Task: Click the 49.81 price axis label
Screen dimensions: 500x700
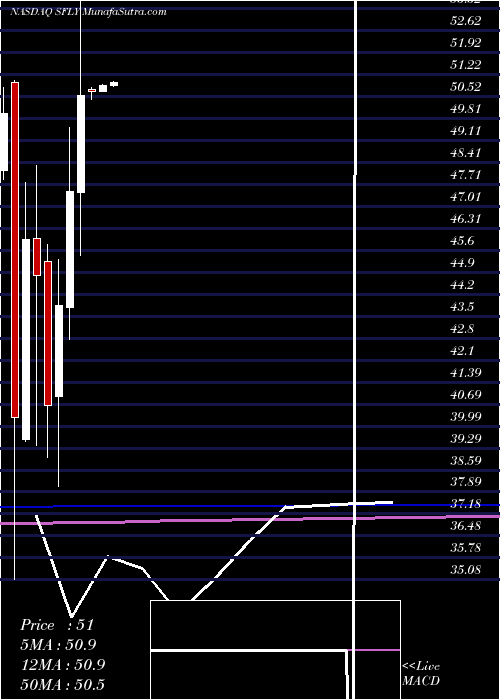Action: (466, 108)
